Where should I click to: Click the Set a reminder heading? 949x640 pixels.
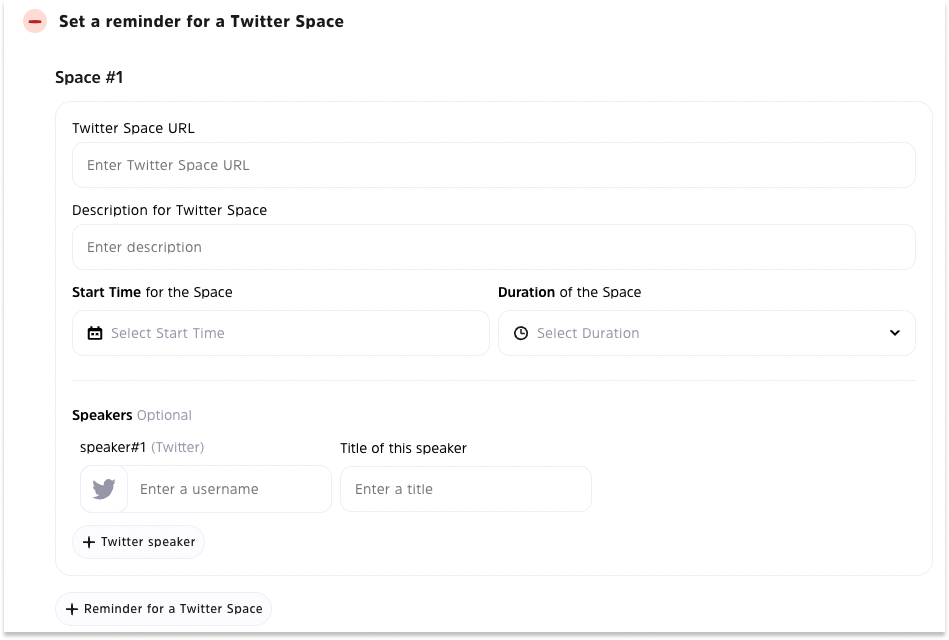[x=201, y=21]
